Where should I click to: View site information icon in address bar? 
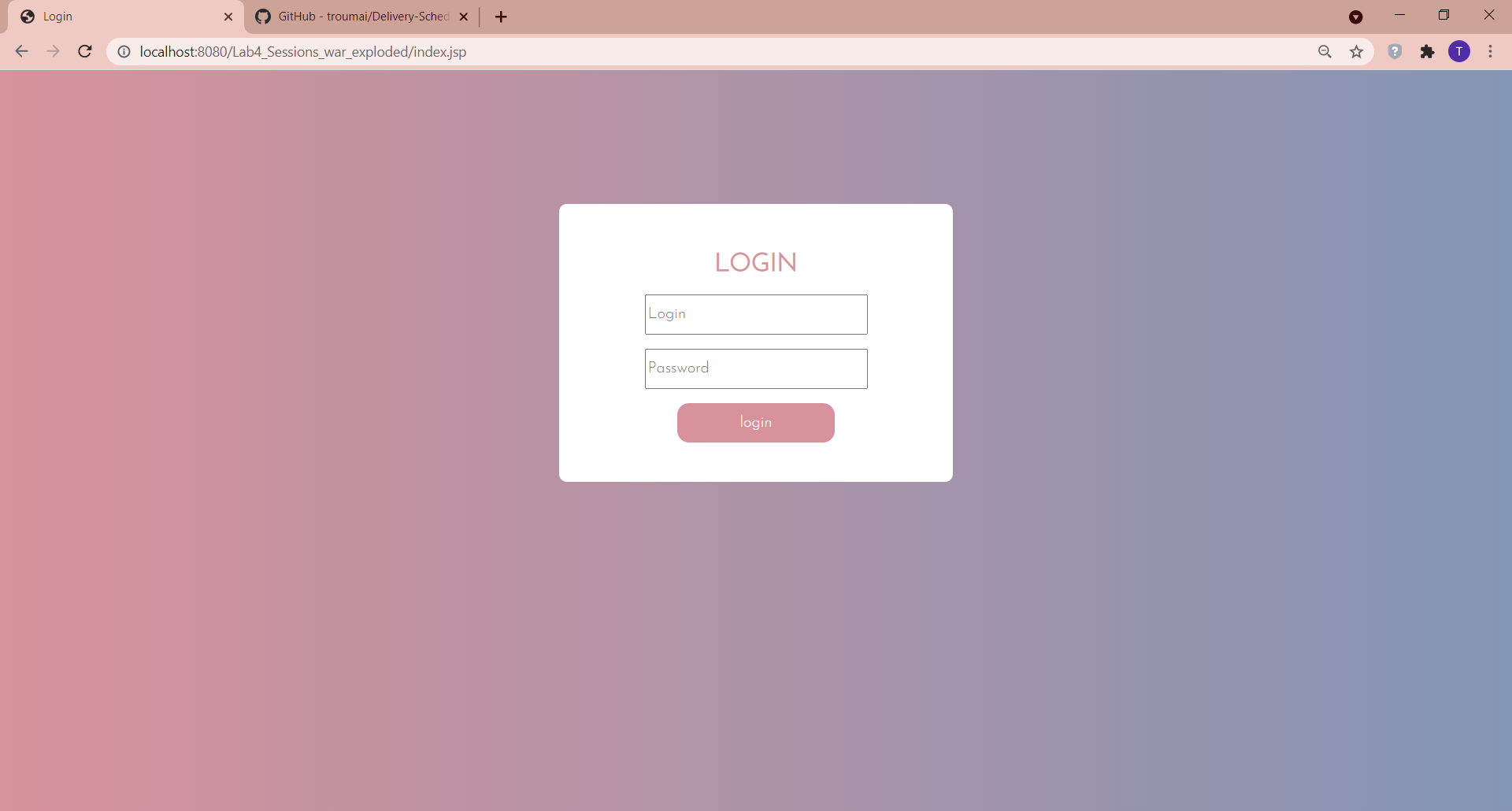coord(124,52)
